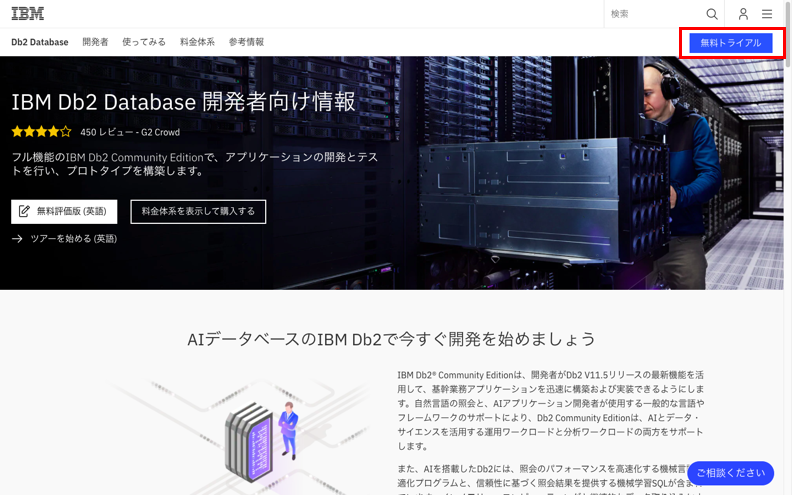Click the search magnifier icon
The width and height of the screenshot is (792, 495).
click(x=712, y=14)
